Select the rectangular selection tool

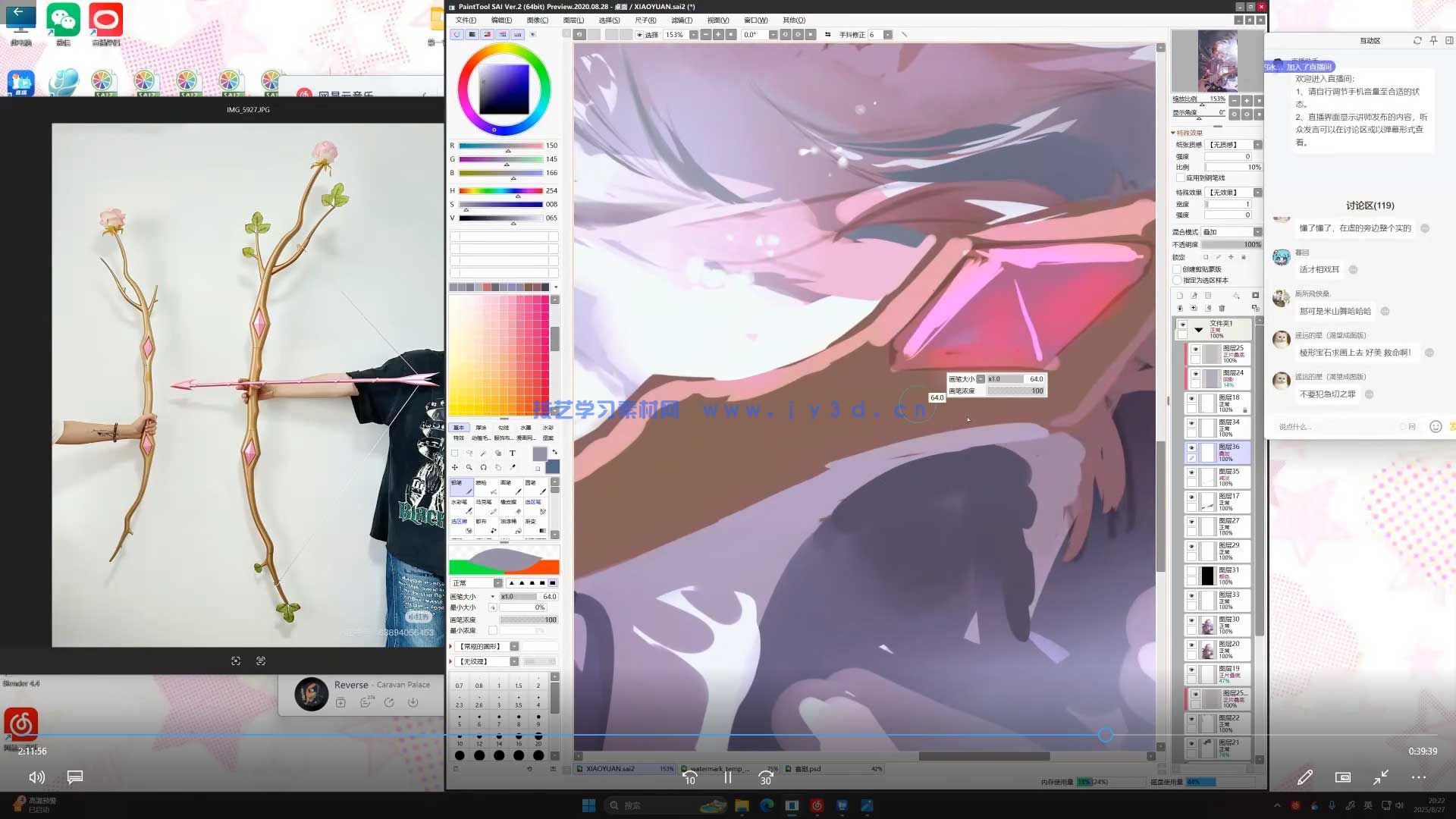click(x=455, y=453)
